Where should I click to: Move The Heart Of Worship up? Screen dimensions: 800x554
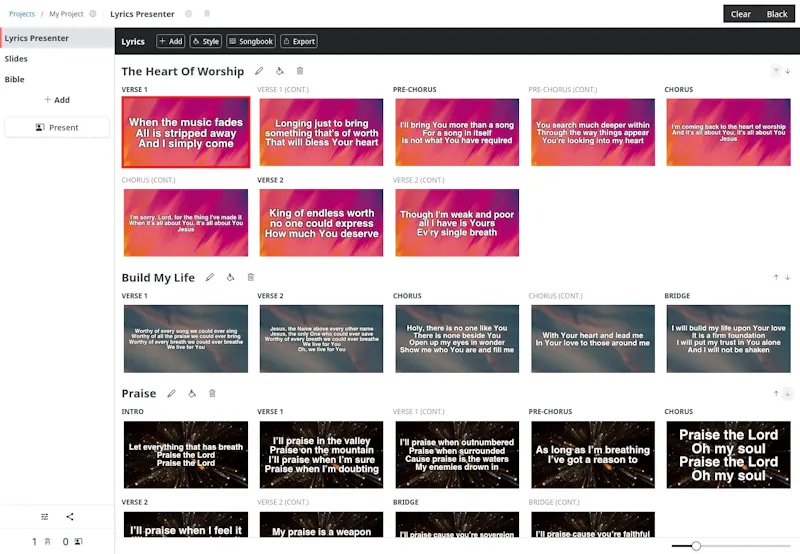click(776, 71)
